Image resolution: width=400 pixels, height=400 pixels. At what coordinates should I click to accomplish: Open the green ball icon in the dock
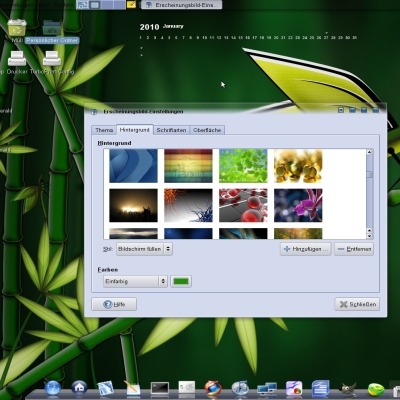point(376,389)
